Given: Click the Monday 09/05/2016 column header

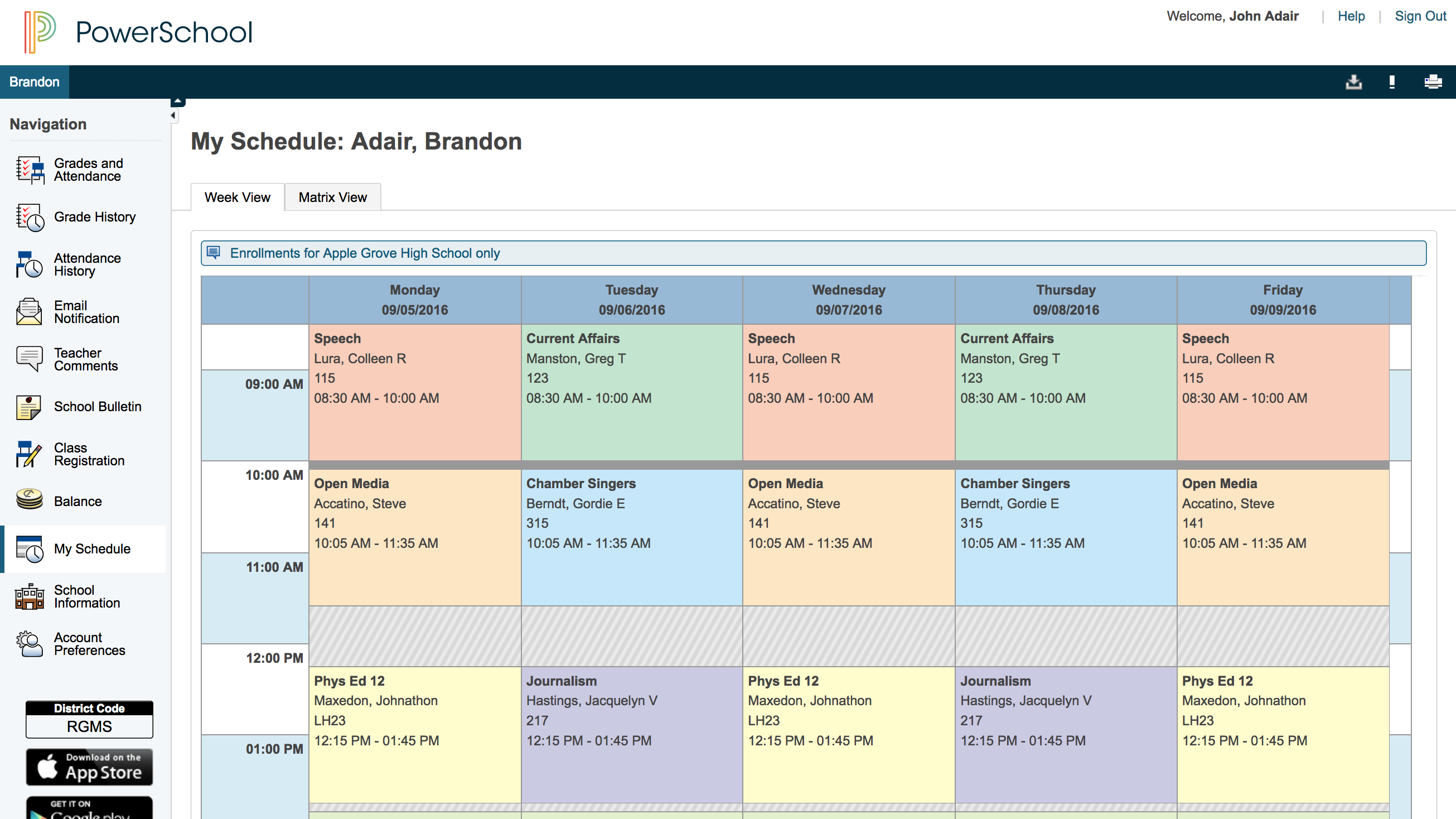Looking at the screenshot, I should pos(415,300).
